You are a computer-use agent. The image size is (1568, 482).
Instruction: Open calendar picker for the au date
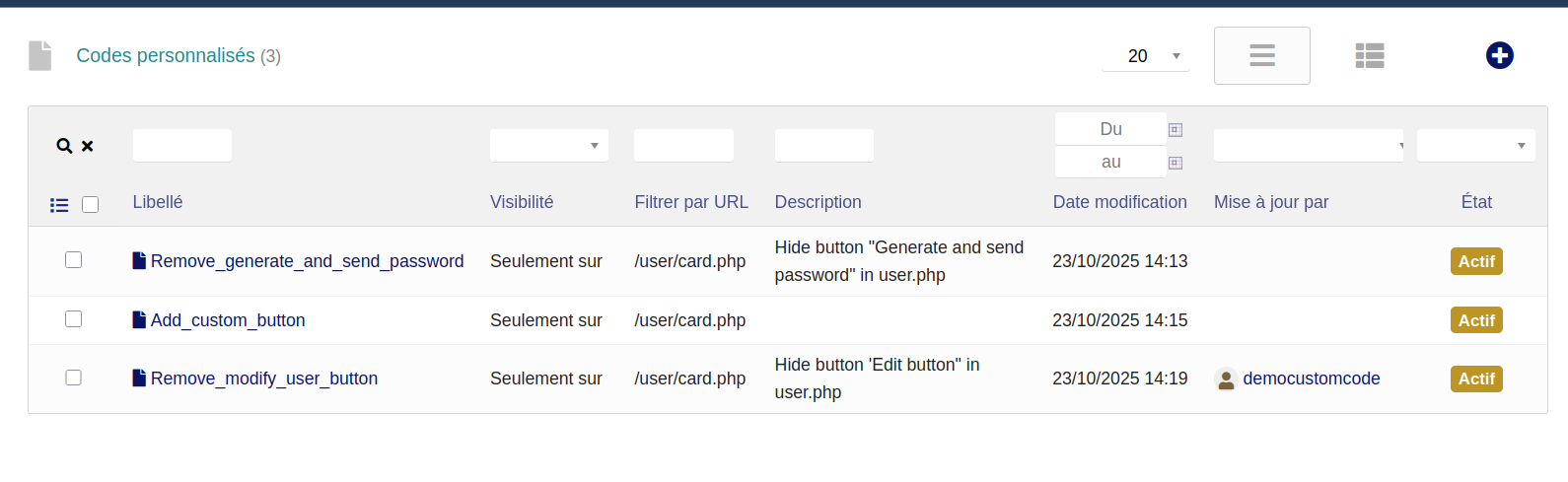[x=1176, y=163]
